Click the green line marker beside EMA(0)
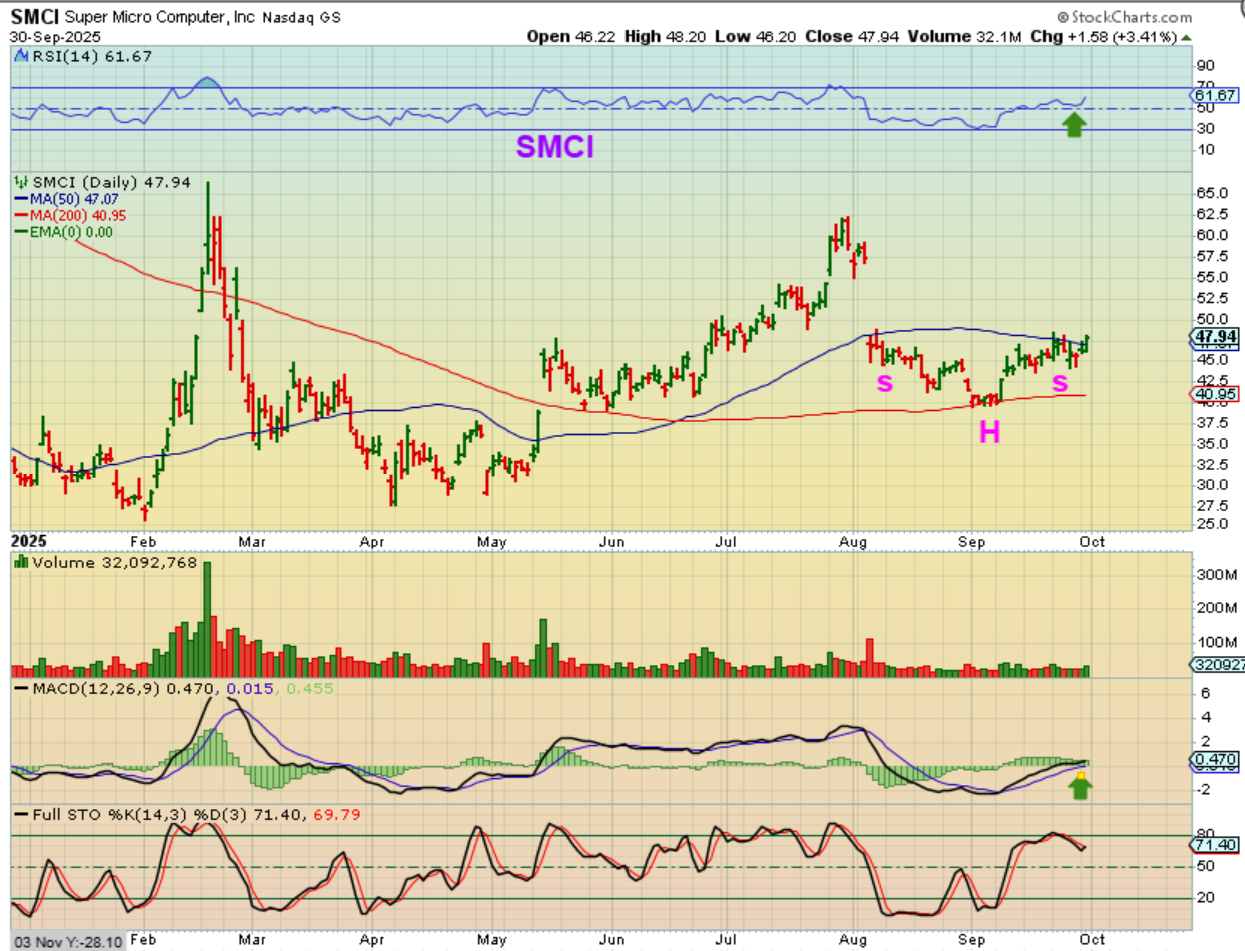 click(21, 231)
